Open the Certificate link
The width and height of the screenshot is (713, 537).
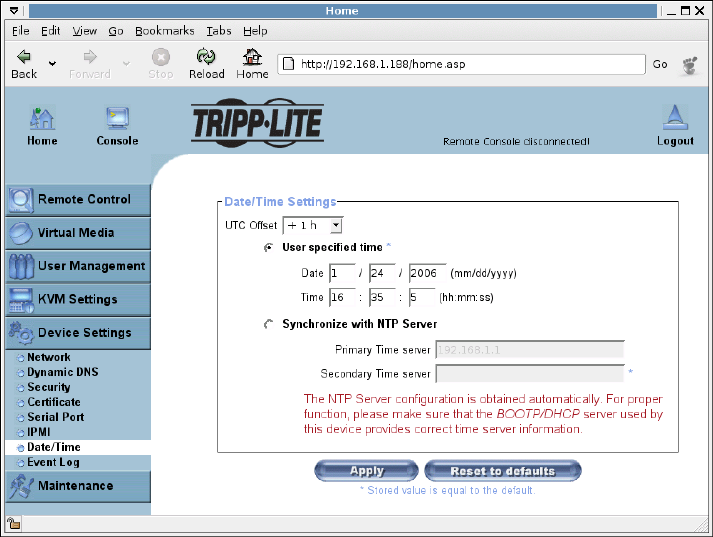(54, 402)
